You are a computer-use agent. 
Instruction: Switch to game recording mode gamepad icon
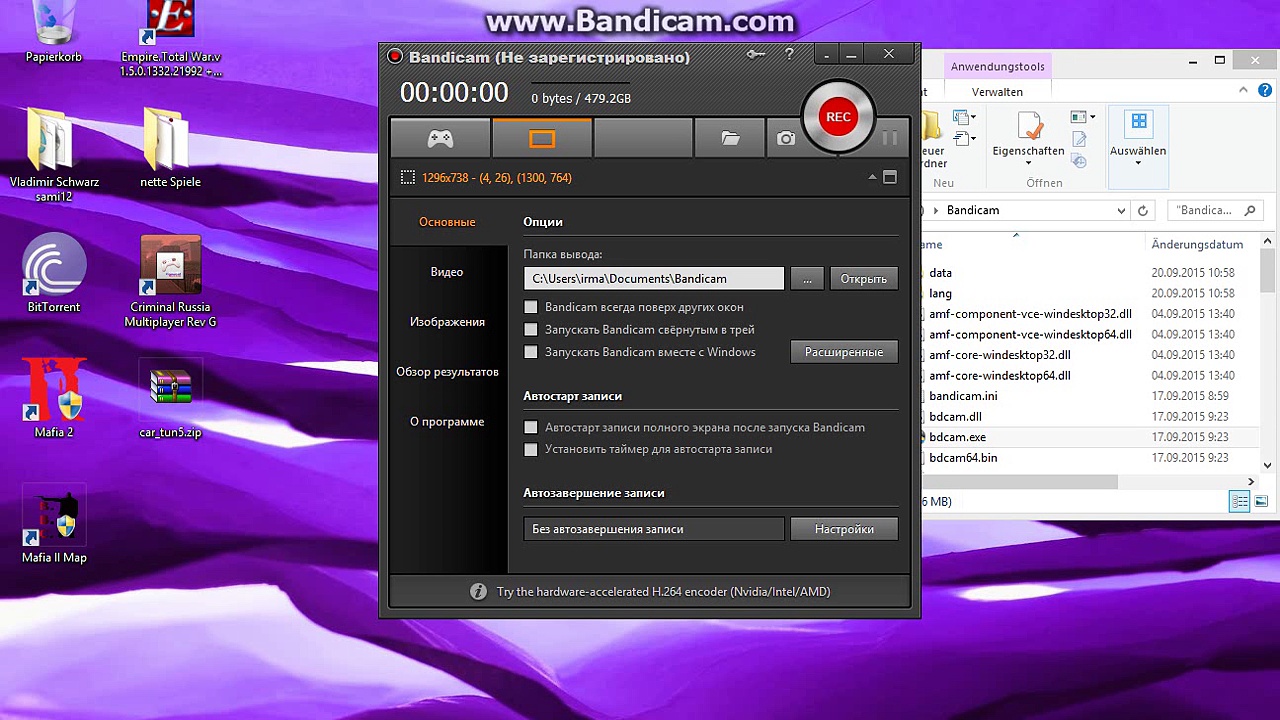coord(440,139)
